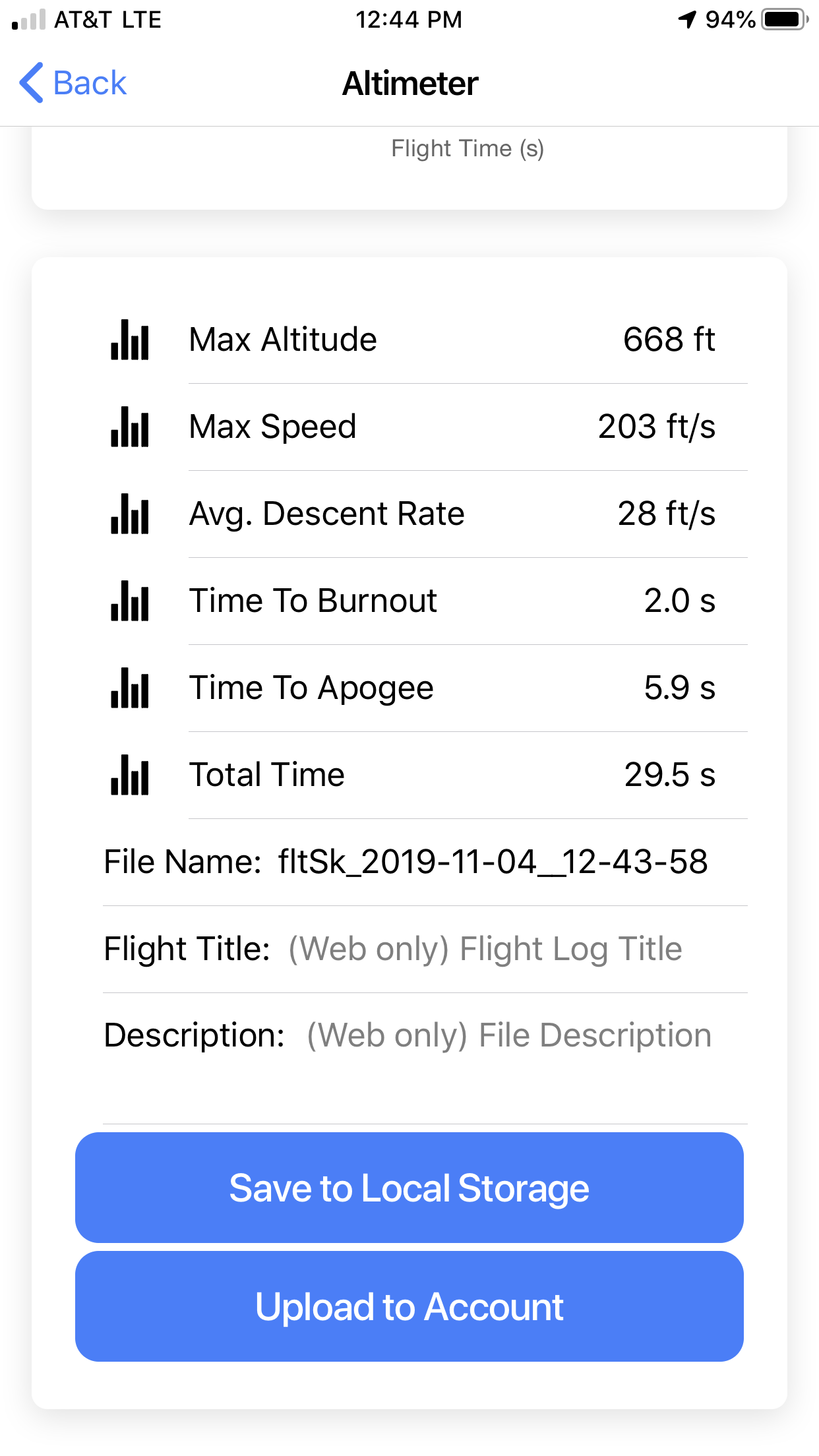Enter text in Flight Title field
Screen dimensions: 819x1456
coord(485,949)
